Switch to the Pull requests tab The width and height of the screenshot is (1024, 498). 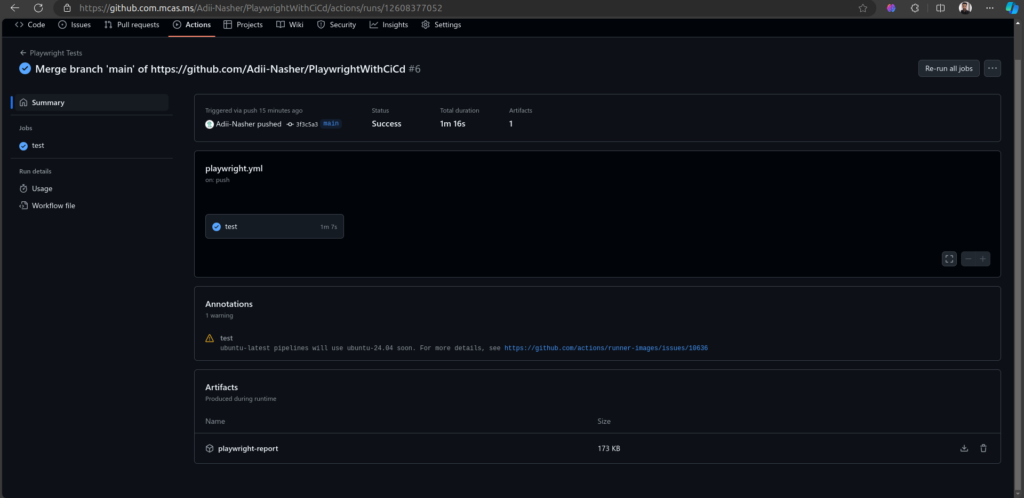[x=131, y=24]
